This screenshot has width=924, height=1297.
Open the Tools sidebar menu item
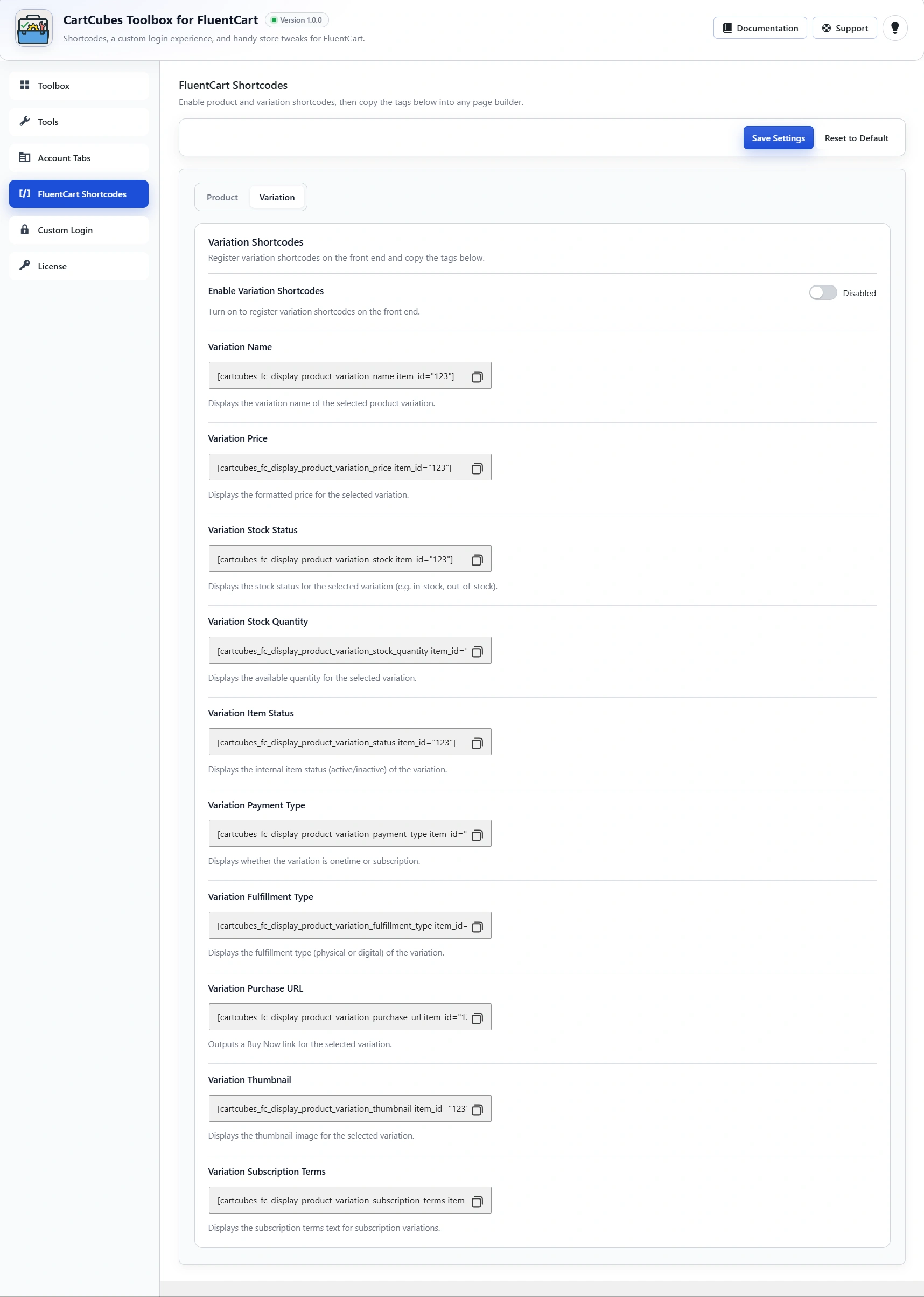click(79, 122)
